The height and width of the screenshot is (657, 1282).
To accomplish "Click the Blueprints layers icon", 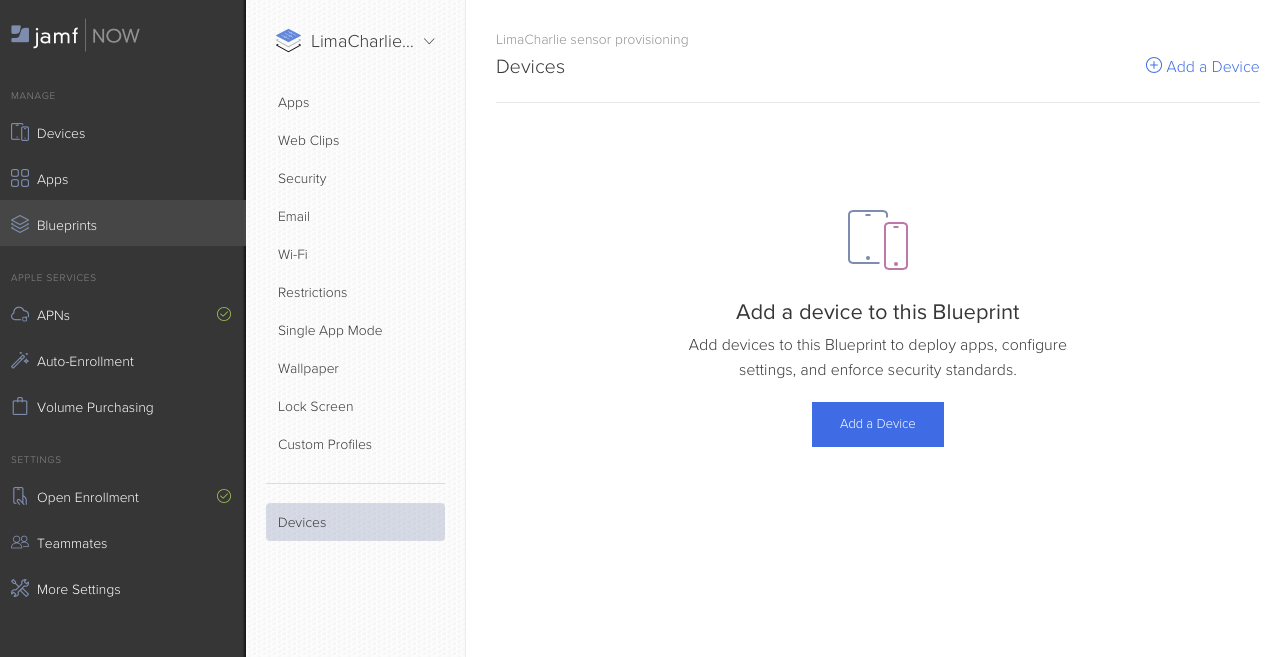I will 20,225.
